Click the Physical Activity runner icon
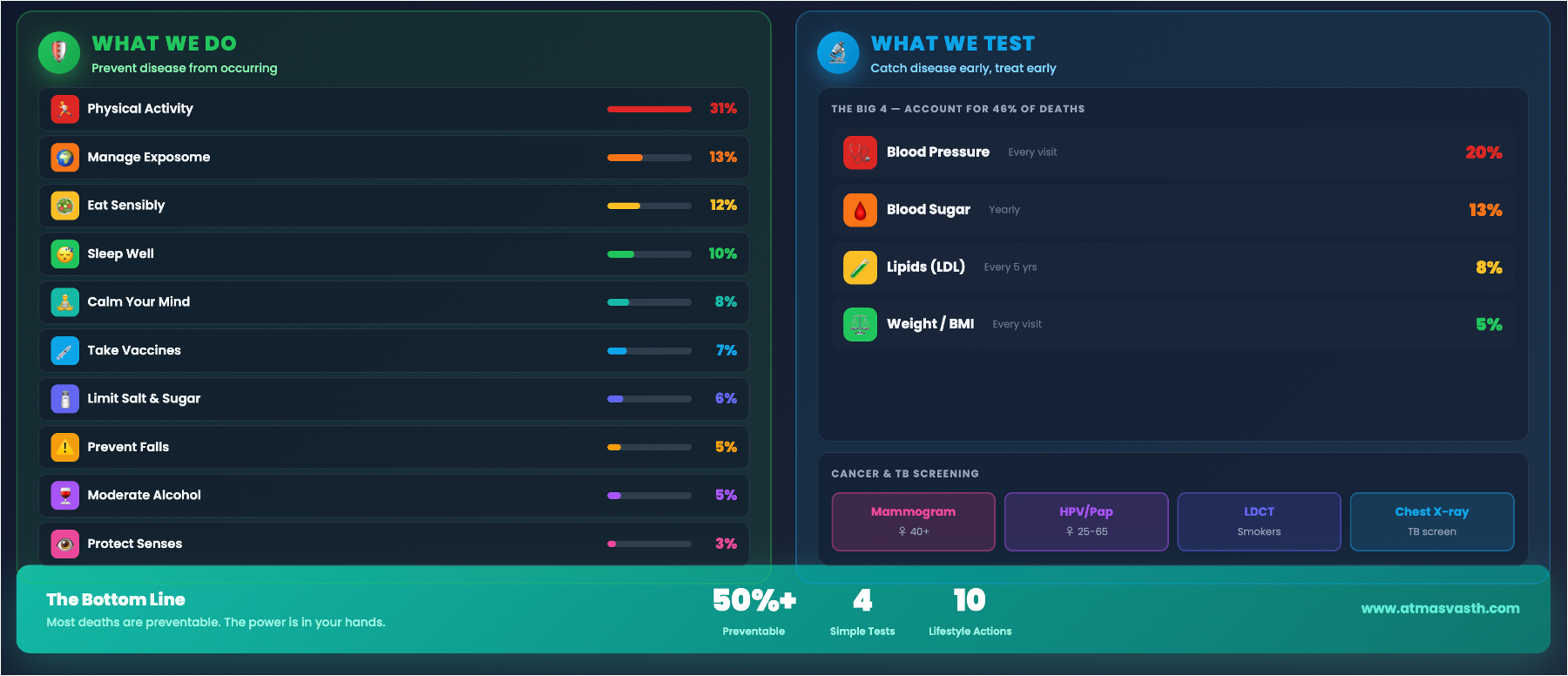1568x676 pixels. (x=64, y=109)
